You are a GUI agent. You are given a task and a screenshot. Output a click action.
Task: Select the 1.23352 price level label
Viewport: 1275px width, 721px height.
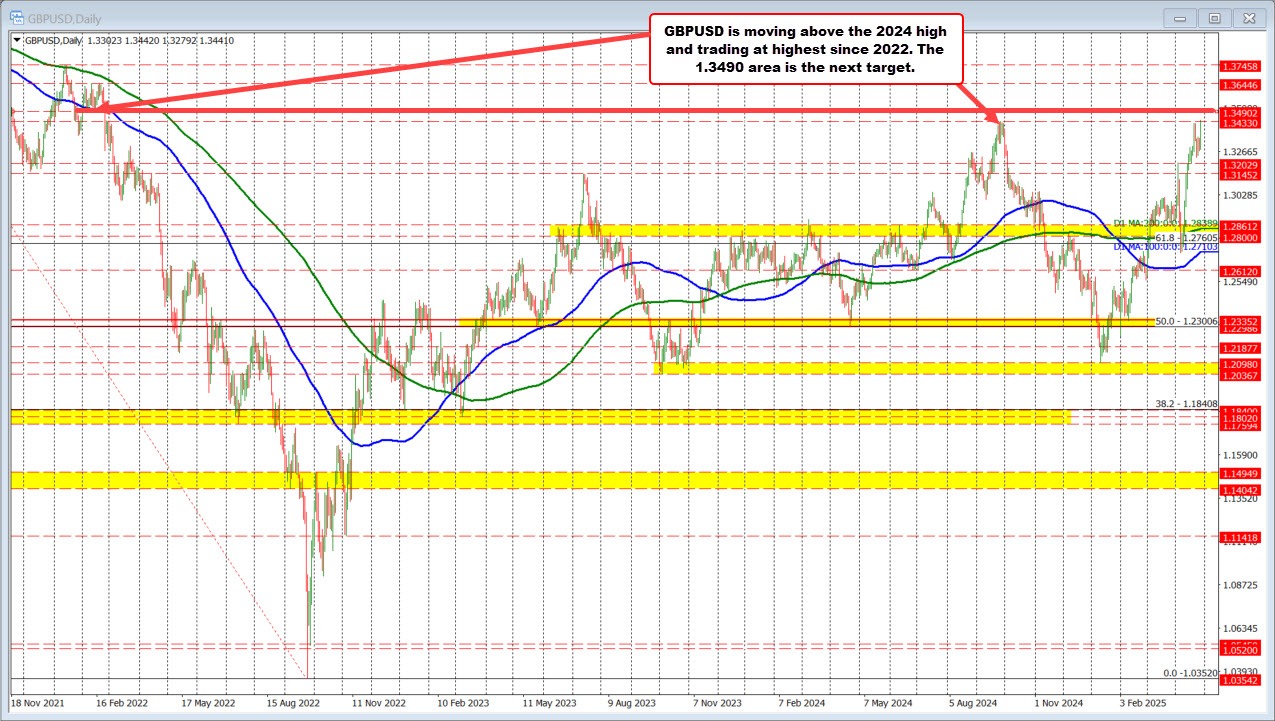[1239, 321]
